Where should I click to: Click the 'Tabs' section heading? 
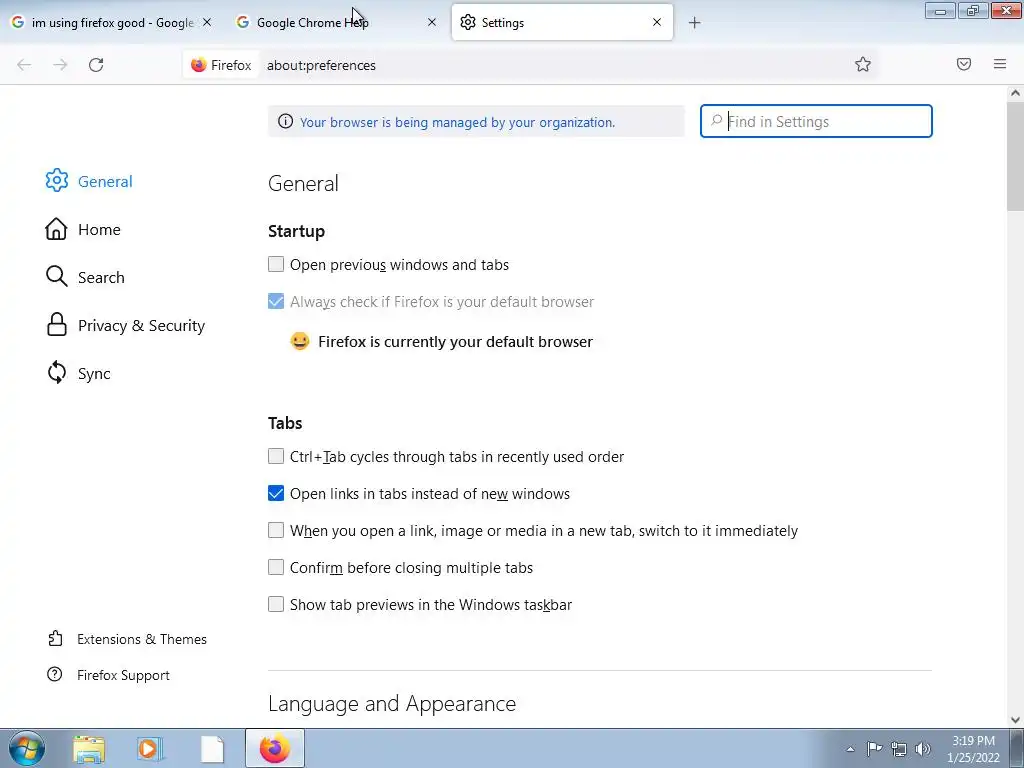(x=285, y=423)
